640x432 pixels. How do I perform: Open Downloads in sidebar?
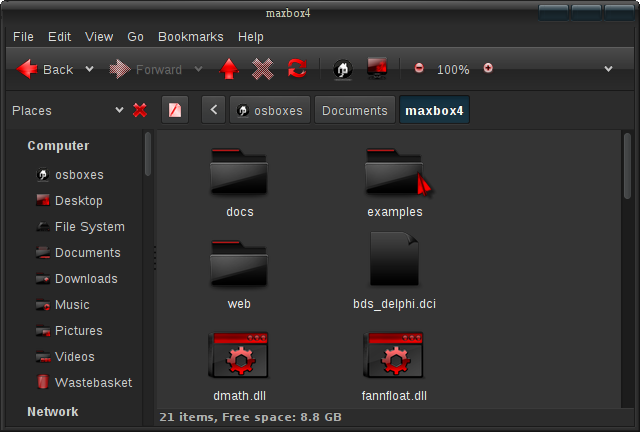point(86,279)
